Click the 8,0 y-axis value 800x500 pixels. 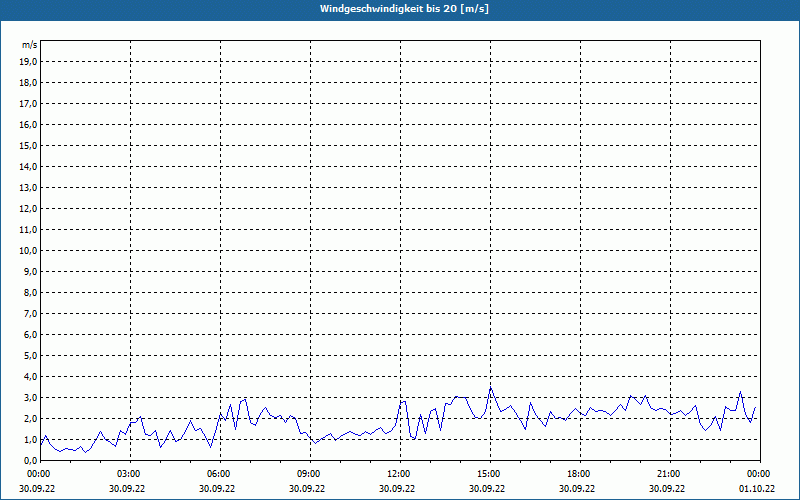point(32,292)
